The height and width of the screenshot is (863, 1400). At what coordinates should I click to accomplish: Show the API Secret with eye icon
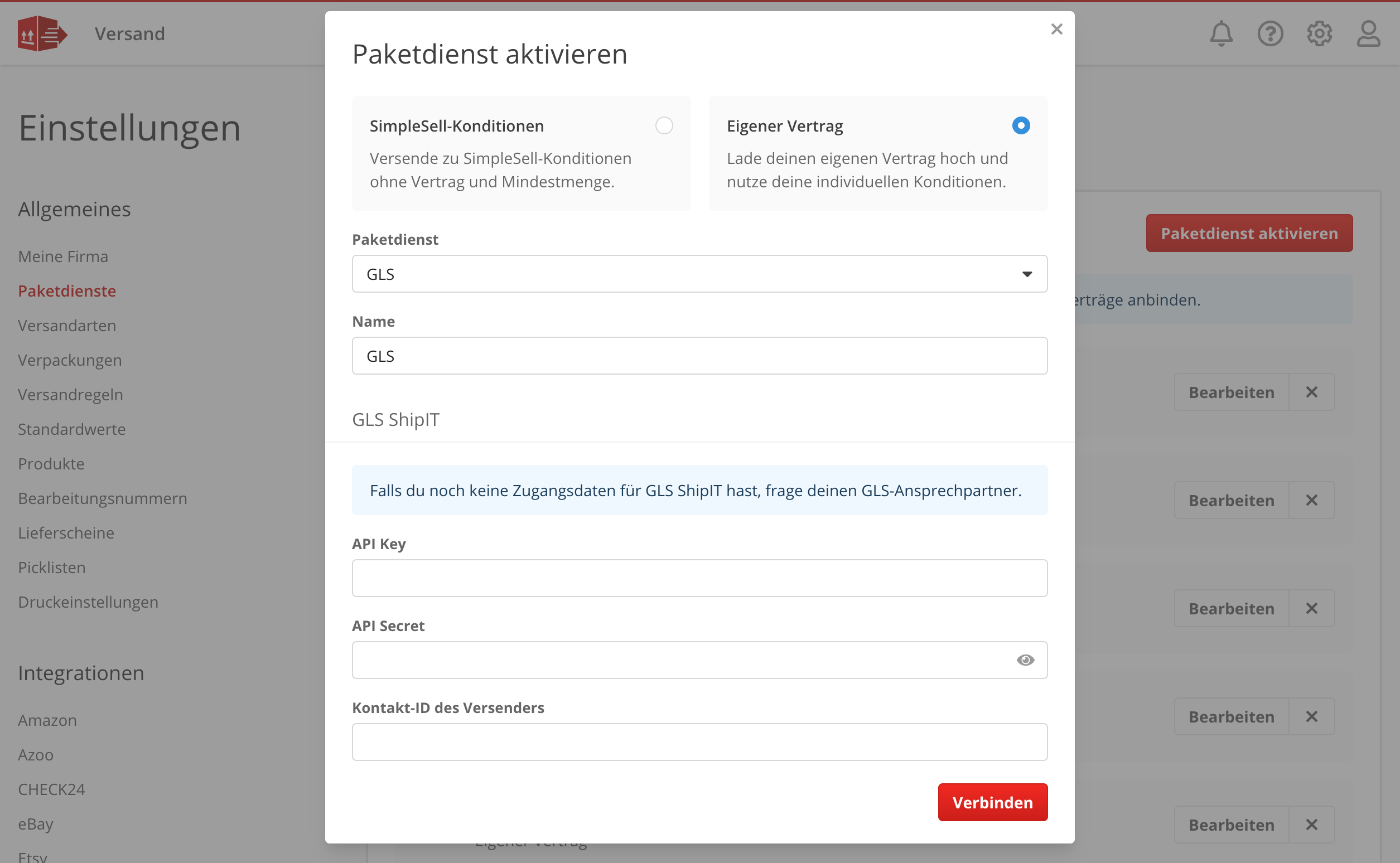[1025, 660]
